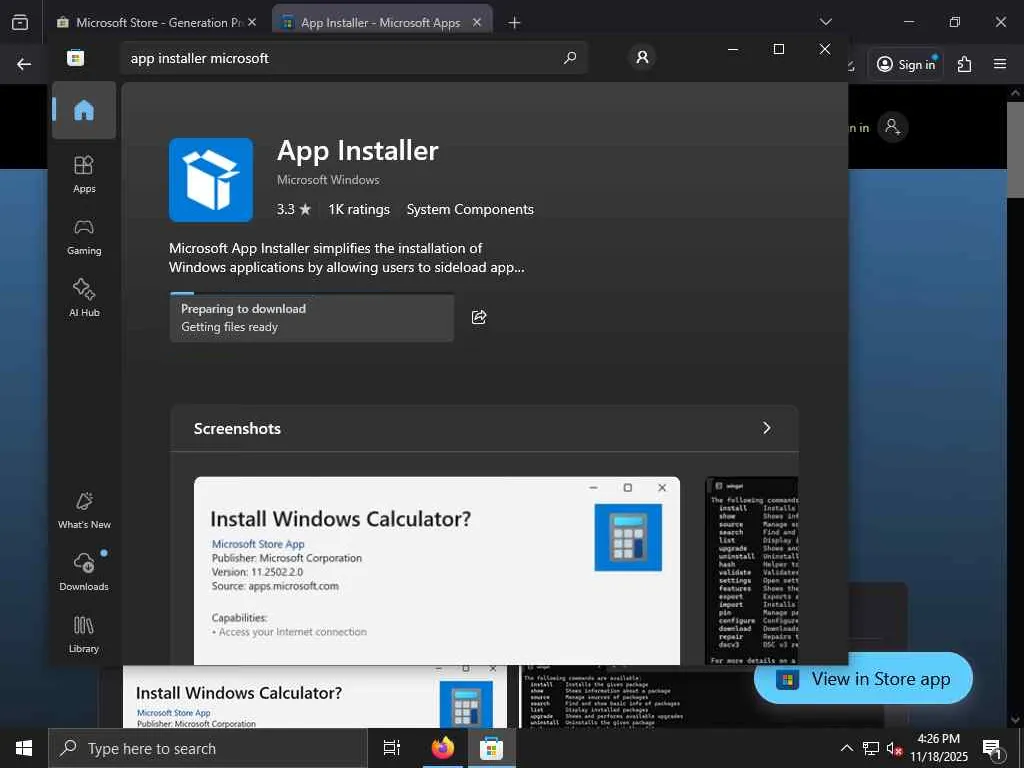The image size is (1024, 768).
Task: Expand the Screenshots section chevron
Action: pos(767,428)
